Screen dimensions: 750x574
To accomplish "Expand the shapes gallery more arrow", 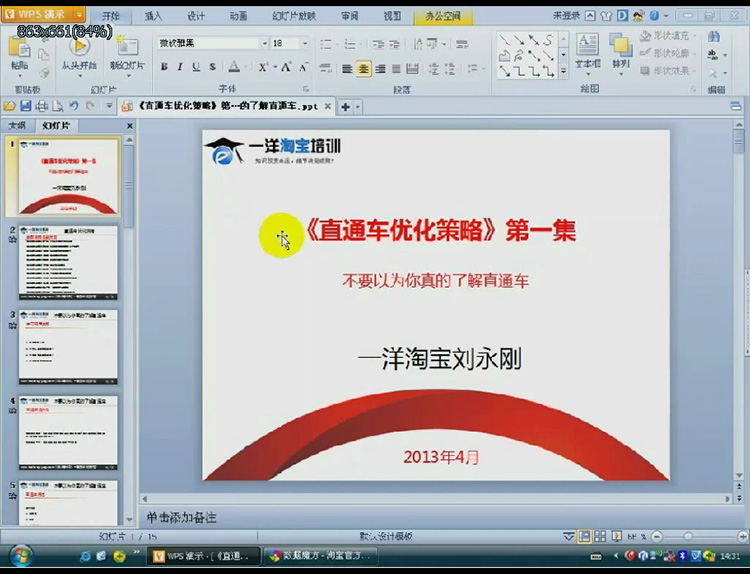I will pyautogui.click(x=563, y=72).
